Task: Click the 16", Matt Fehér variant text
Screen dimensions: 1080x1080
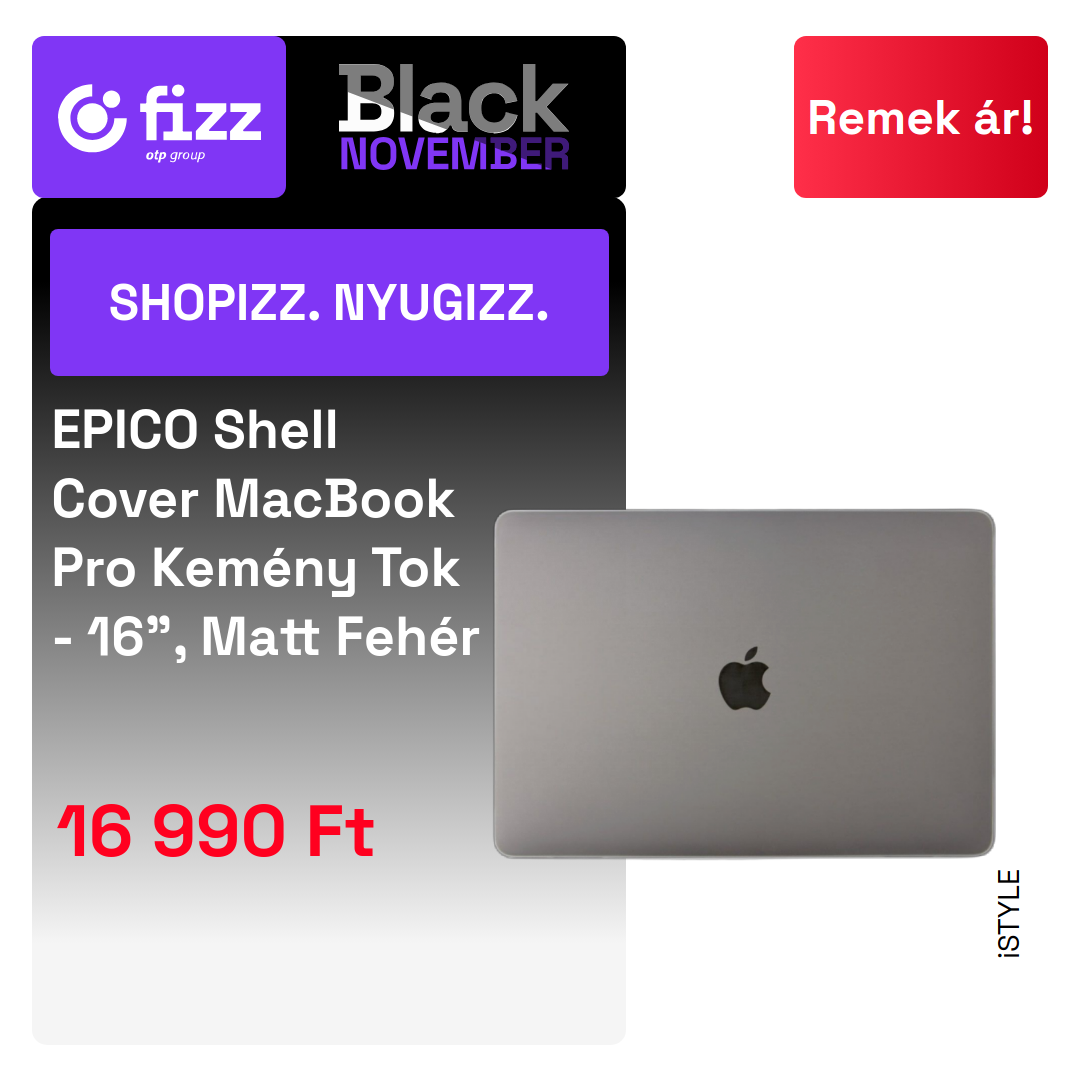Action: point(283,637)
